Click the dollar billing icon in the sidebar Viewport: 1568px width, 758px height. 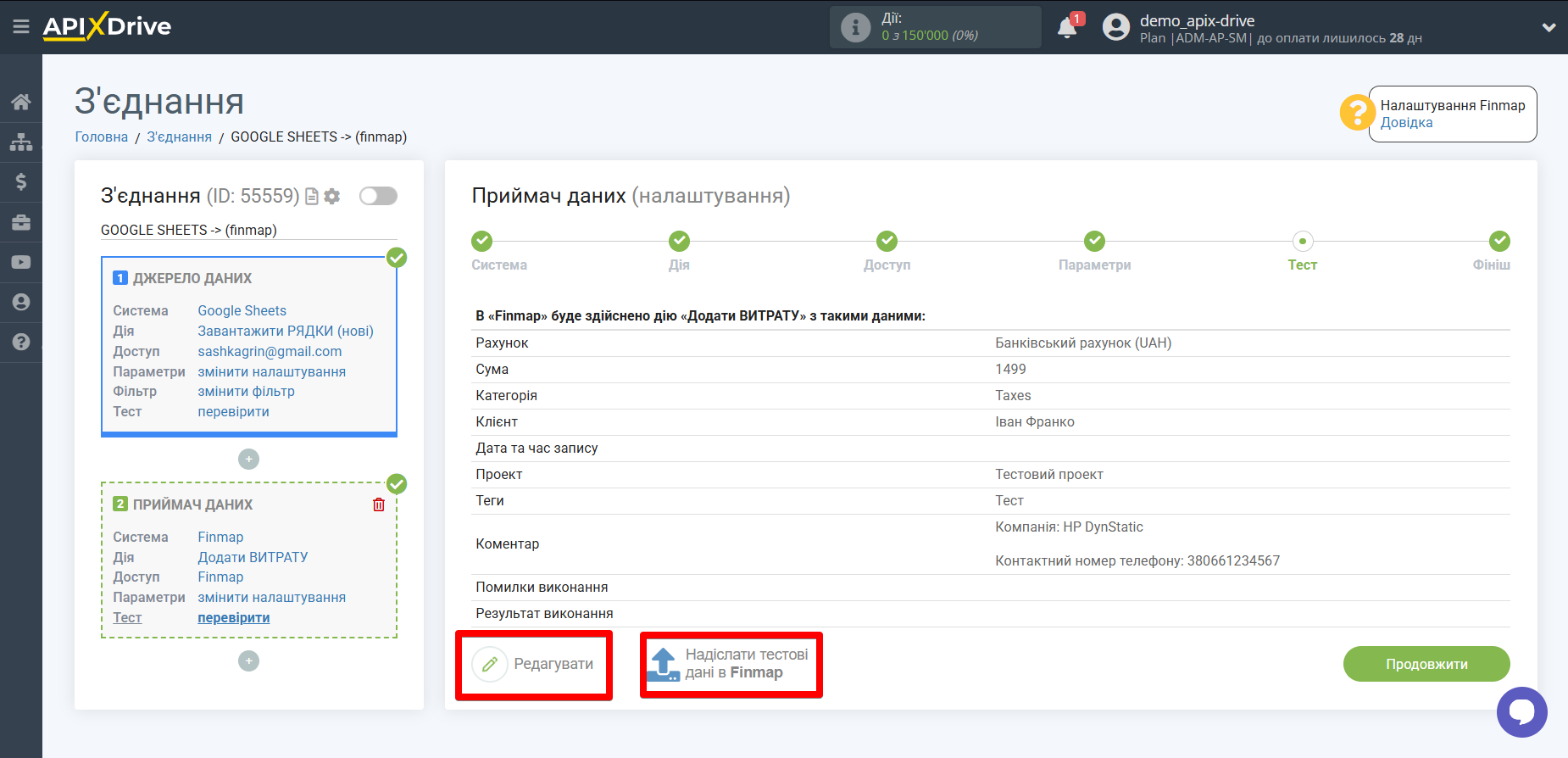tap(21, 182)
